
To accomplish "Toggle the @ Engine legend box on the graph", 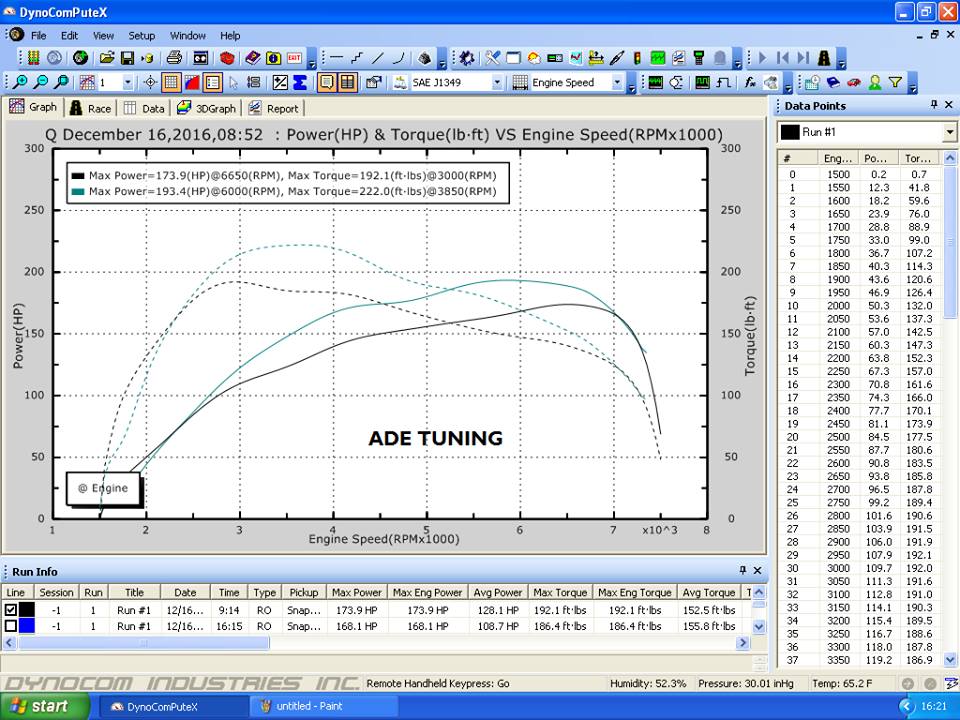I will 103,488.
